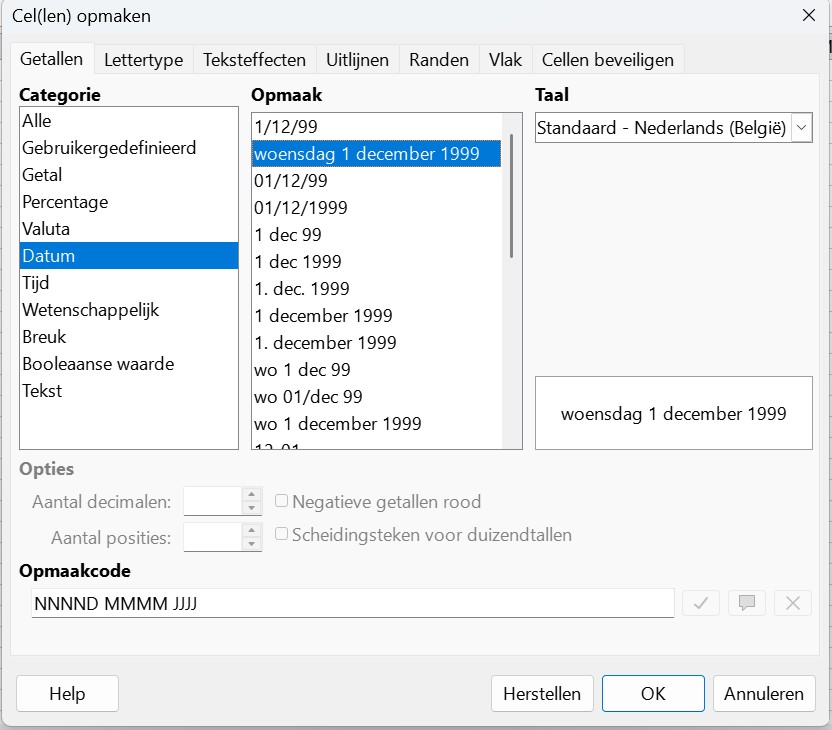
Task: Cancel the dialog with Annuleren
Action: tap(764, 693)
